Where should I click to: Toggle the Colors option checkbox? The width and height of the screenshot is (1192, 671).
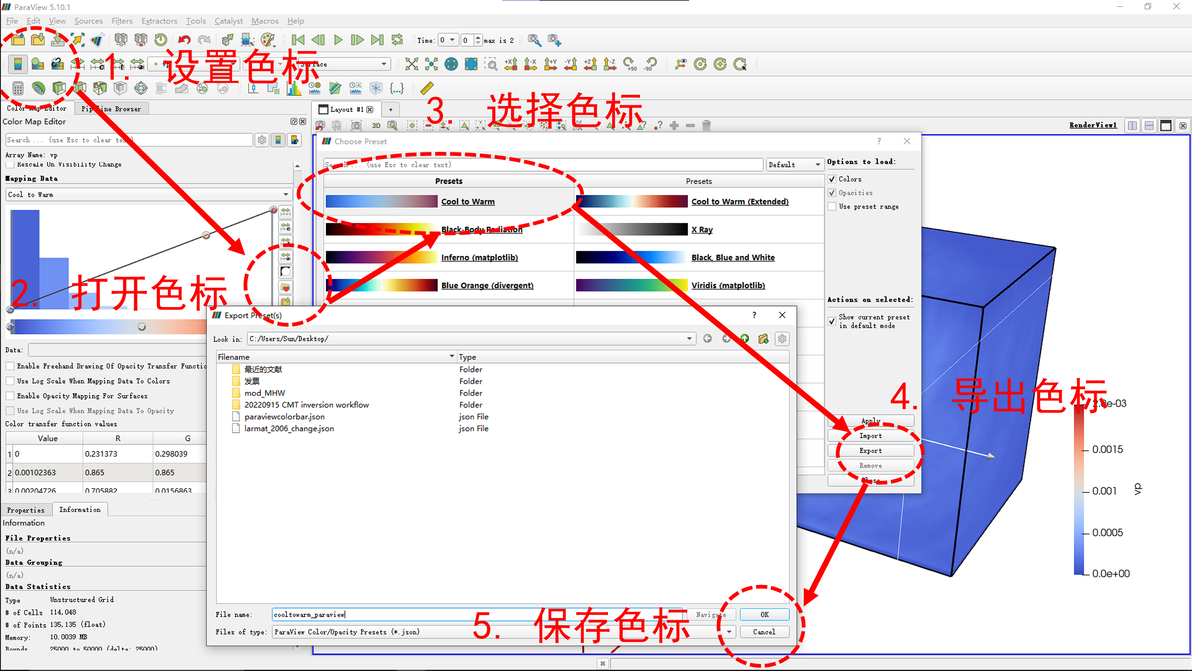(x=832, y=179)
